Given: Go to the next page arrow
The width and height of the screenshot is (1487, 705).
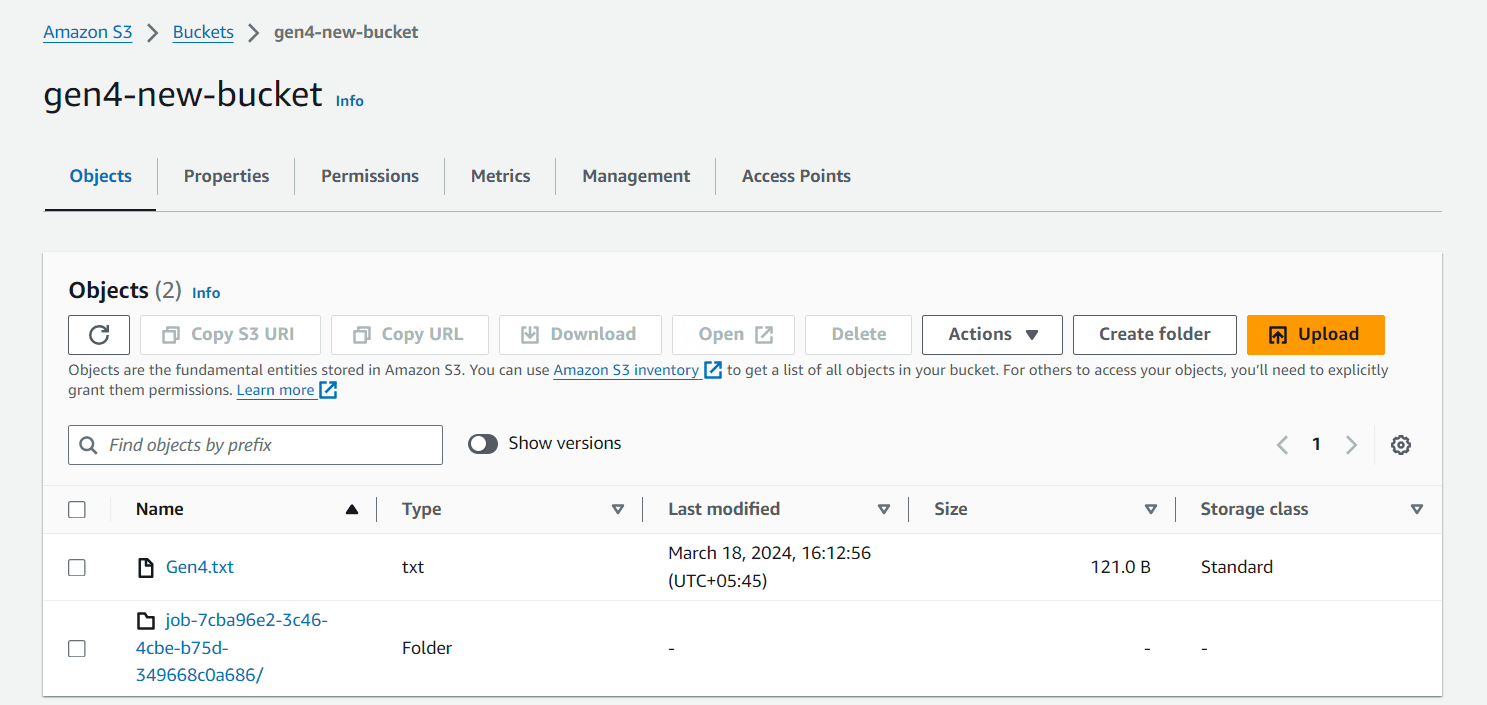Looking at the screenshot, I should tap(1351, 445).
